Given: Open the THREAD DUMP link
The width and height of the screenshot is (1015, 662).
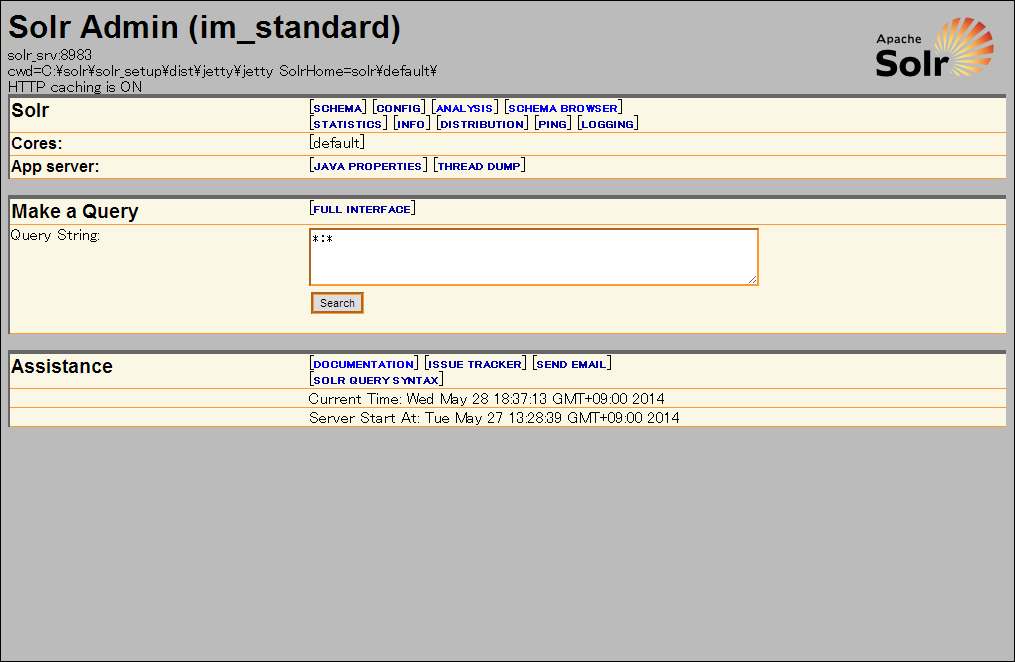Looking at the screenshot, I should [x=479, y=166].
